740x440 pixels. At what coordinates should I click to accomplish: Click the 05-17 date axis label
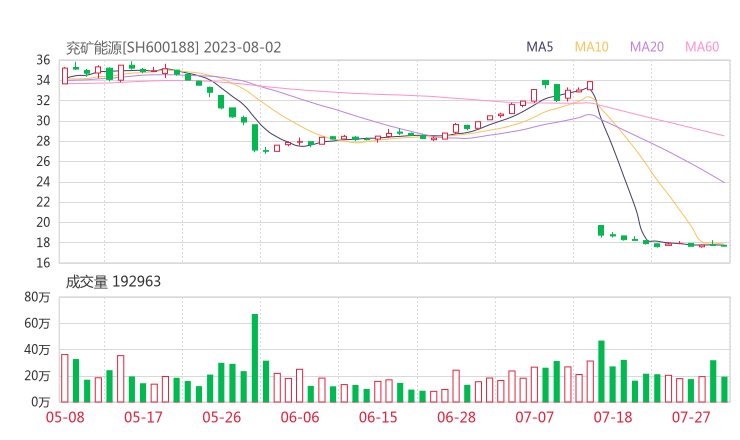click(x=143, y=417)
